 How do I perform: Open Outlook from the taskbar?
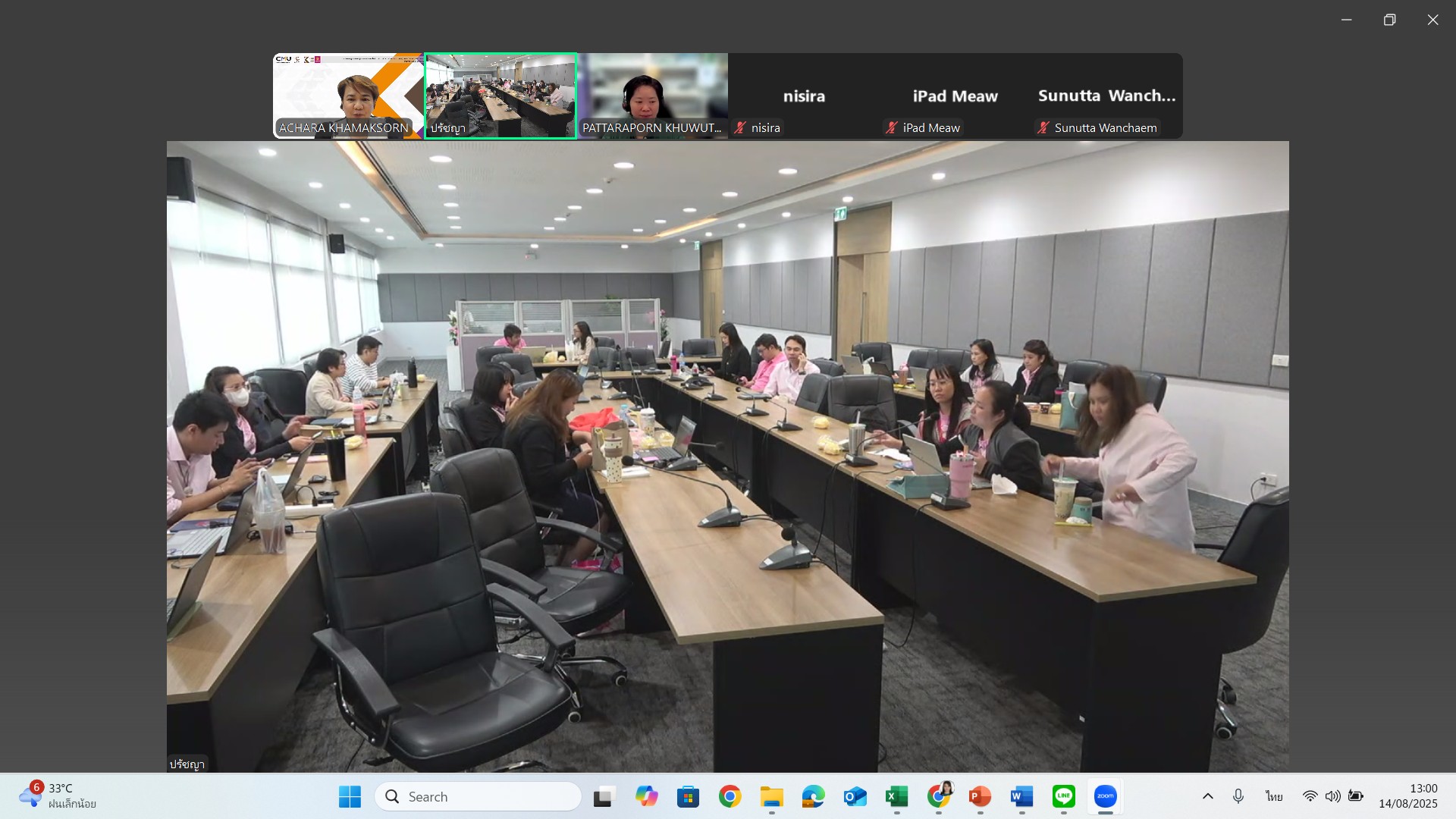pos(855,796)
